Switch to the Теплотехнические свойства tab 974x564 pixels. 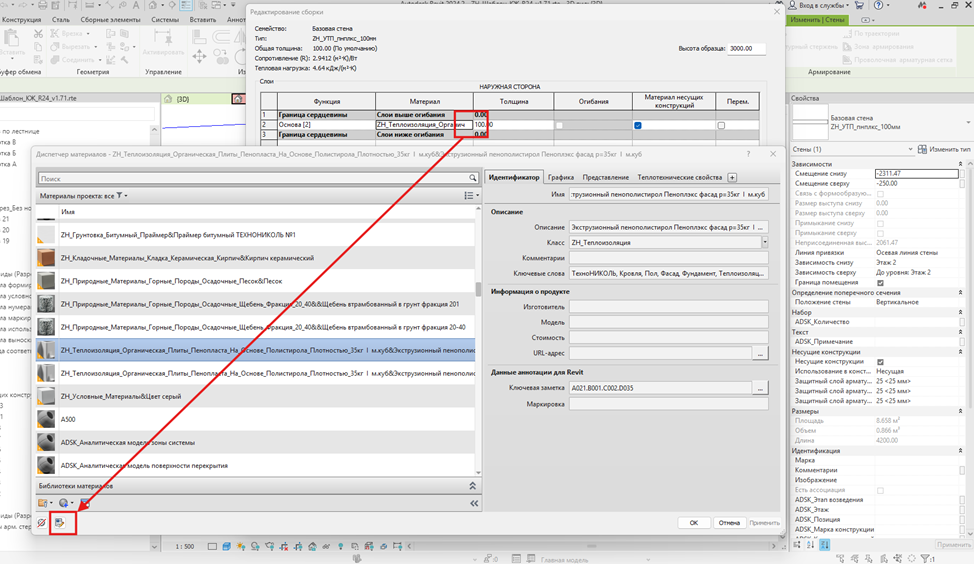[680, 178]
